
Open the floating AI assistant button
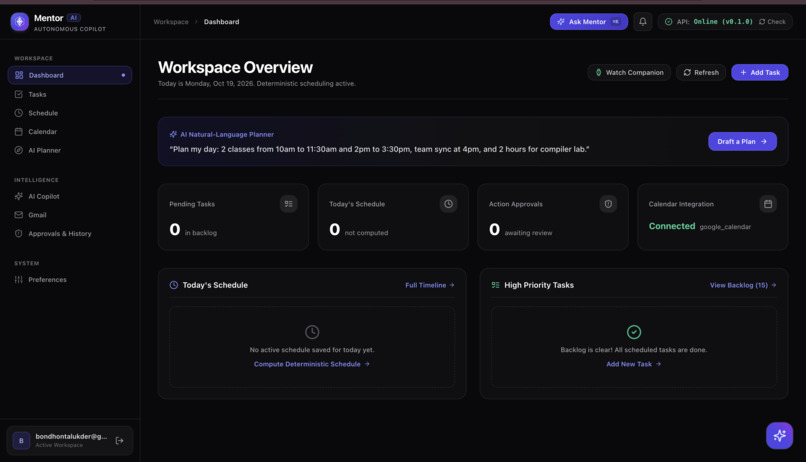[x=779, y=436]
